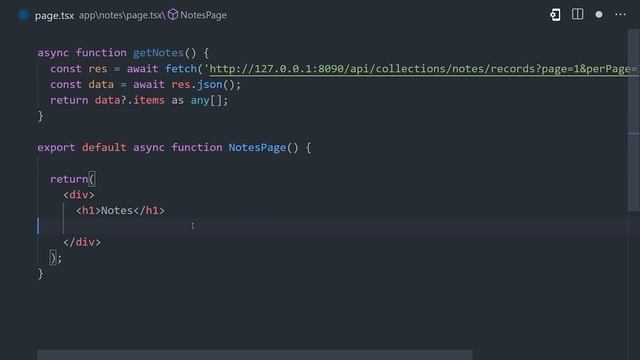Click the React file icon beside page.tsx
Image resolution: width=640 pixels, height=360 pixels.
click(x=23, y=15)
